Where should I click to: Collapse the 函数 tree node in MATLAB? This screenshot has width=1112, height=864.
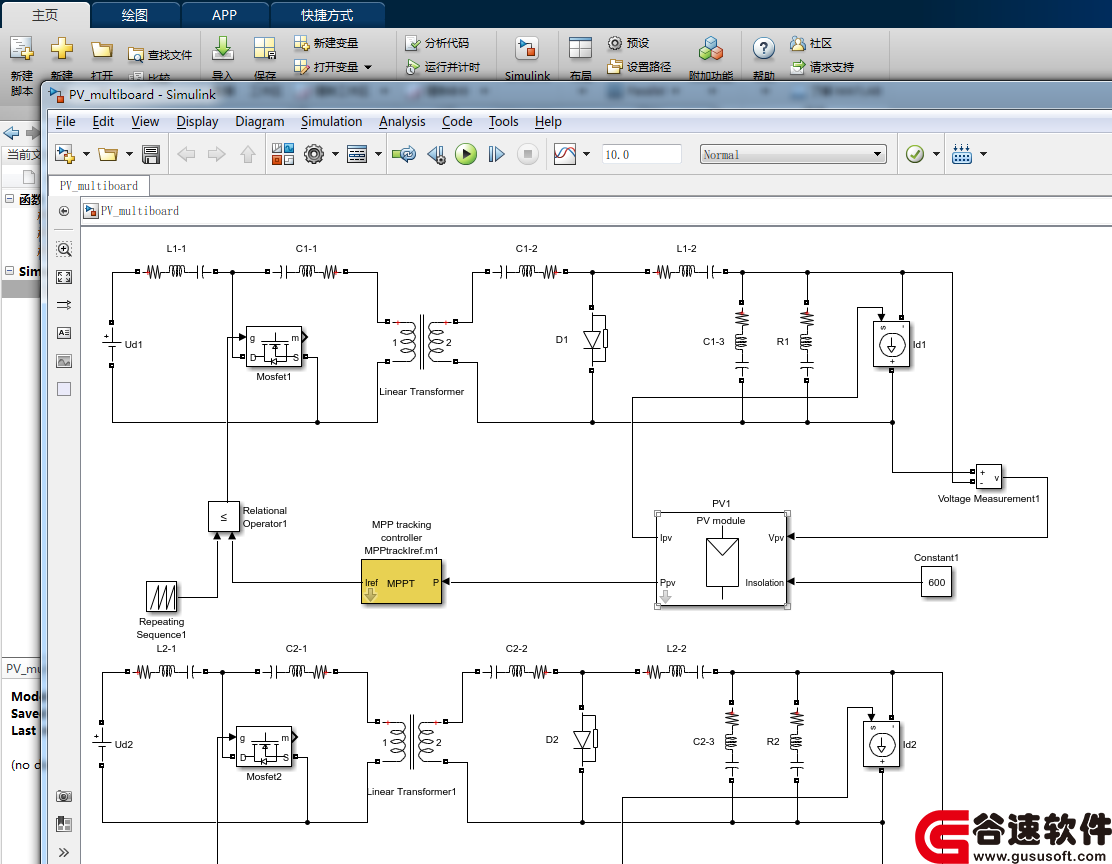click(10, 199)
